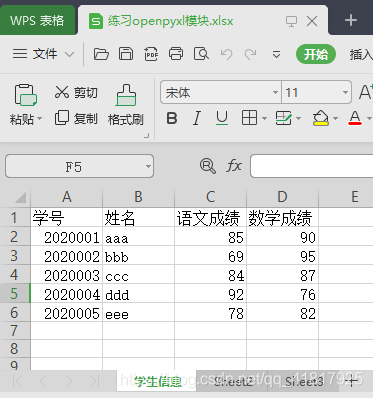Image resolution: width=373 pixels, height=398 pixels.
Task: Go to previous sheet arrow
Action: [x=43, y=381]
